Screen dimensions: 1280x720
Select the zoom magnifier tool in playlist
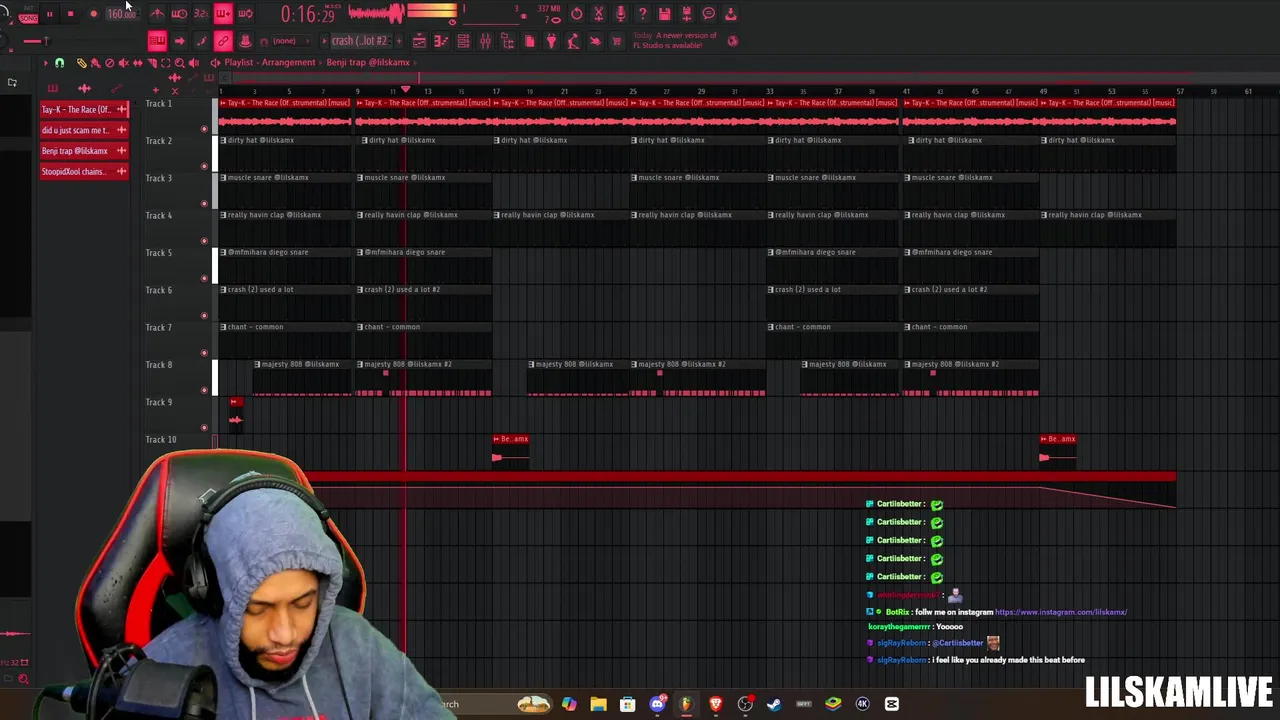[180, 63]
